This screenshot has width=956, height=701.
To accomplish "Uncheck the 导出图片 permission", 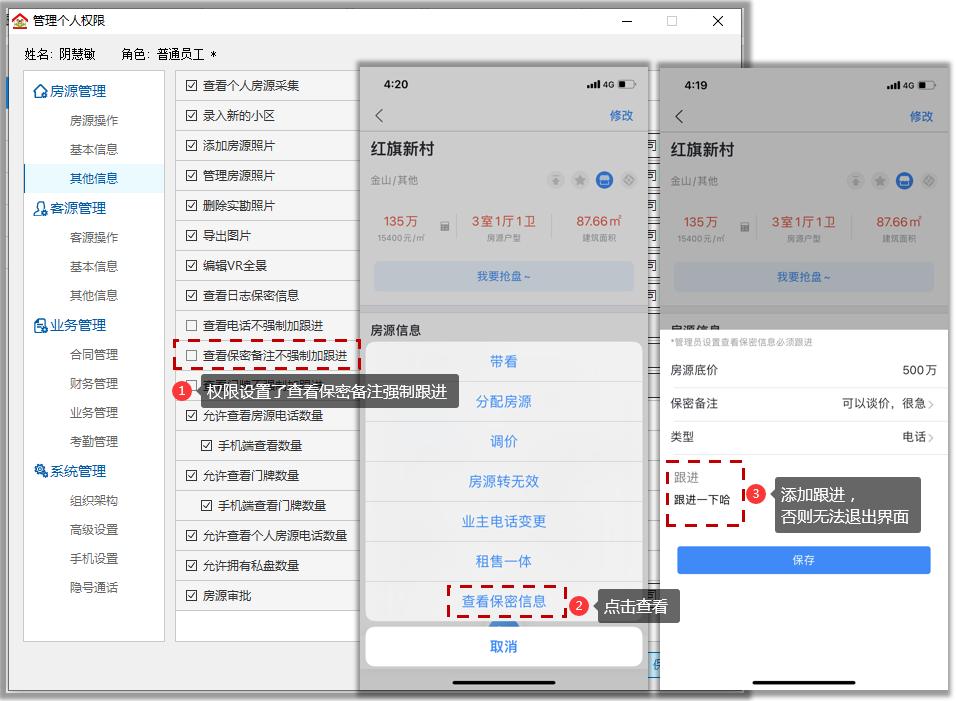I will tap(189, 235).
